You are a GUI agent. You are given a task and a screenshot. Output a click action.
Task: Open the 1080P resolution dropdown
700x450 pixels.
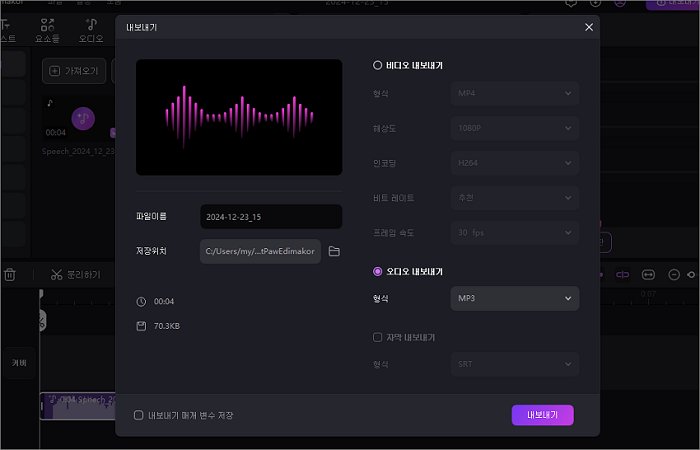tap(515, 128)
